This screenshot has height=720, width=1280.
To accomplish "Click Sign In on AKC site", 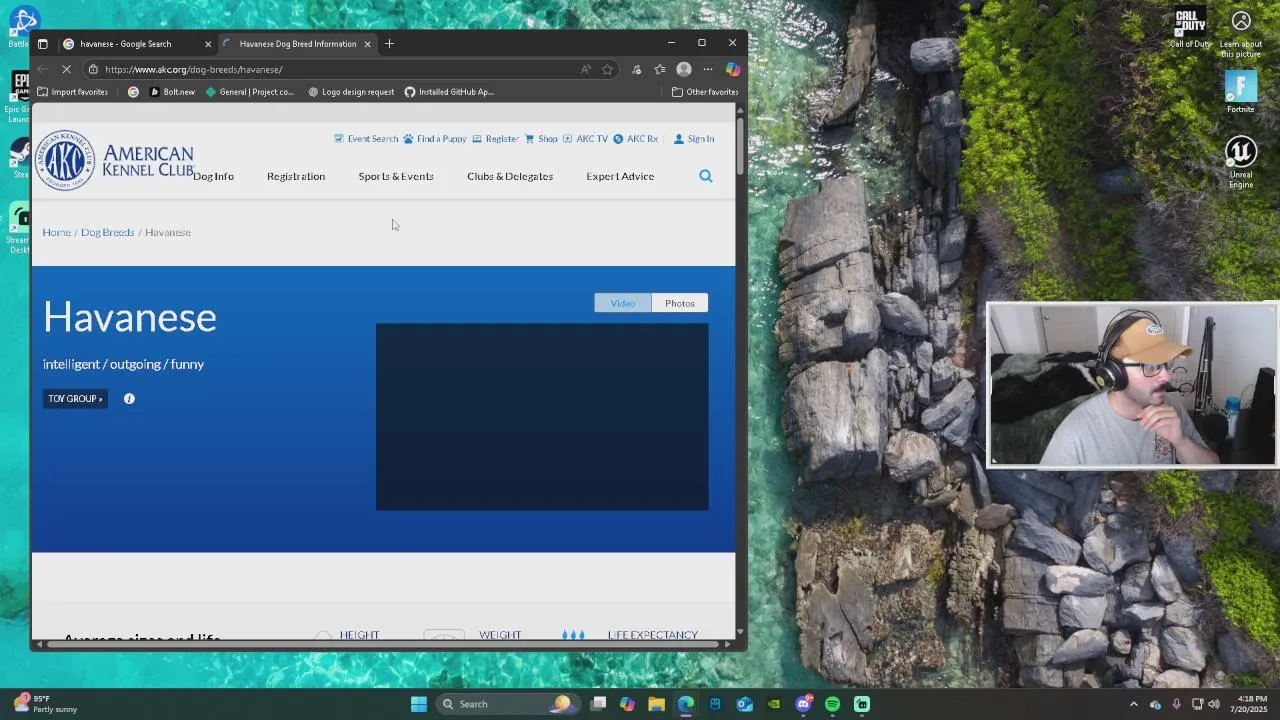I will pos(694,139).
